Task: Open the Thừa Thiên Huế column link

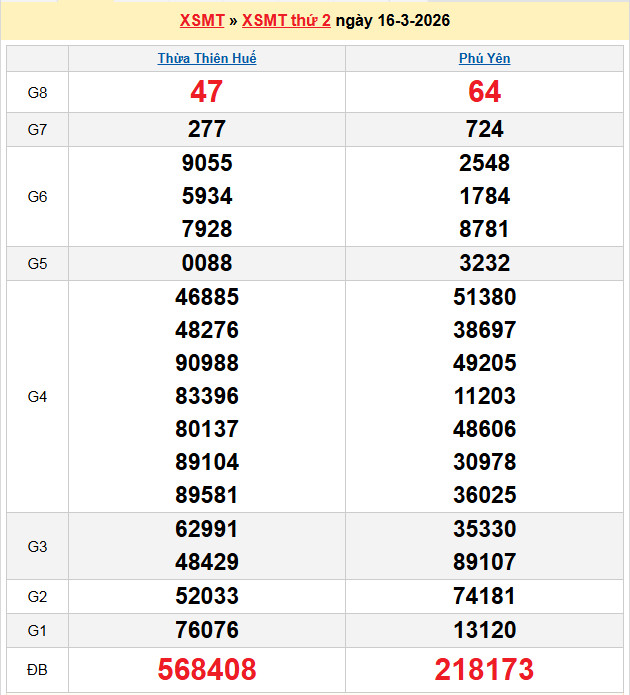Action: [207, 59]
